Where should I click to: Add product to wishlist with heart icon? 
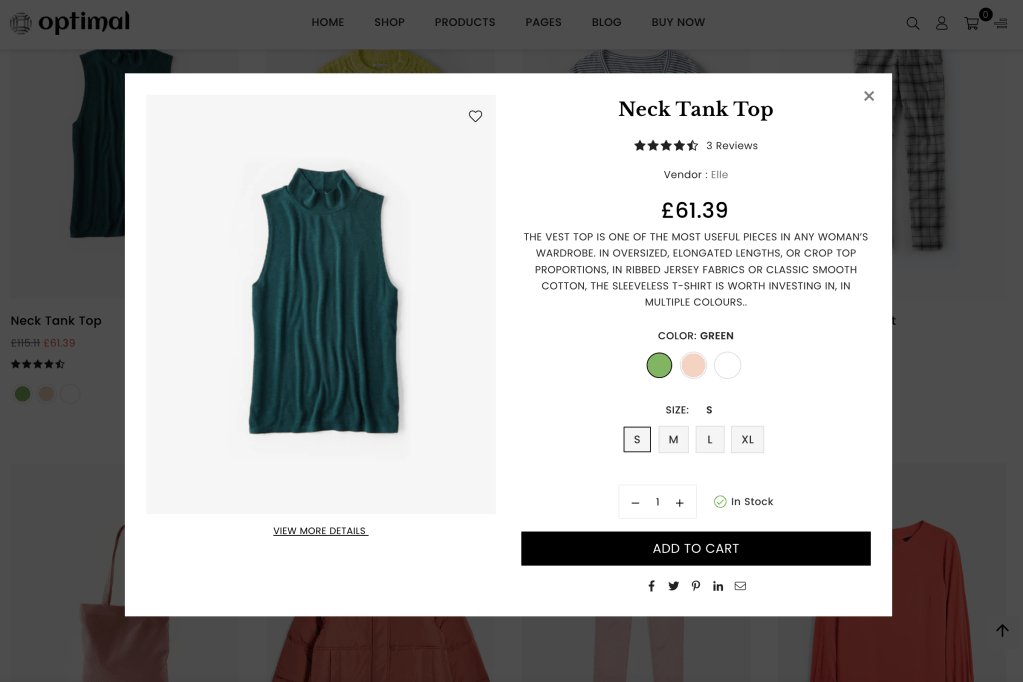point(475,116)
